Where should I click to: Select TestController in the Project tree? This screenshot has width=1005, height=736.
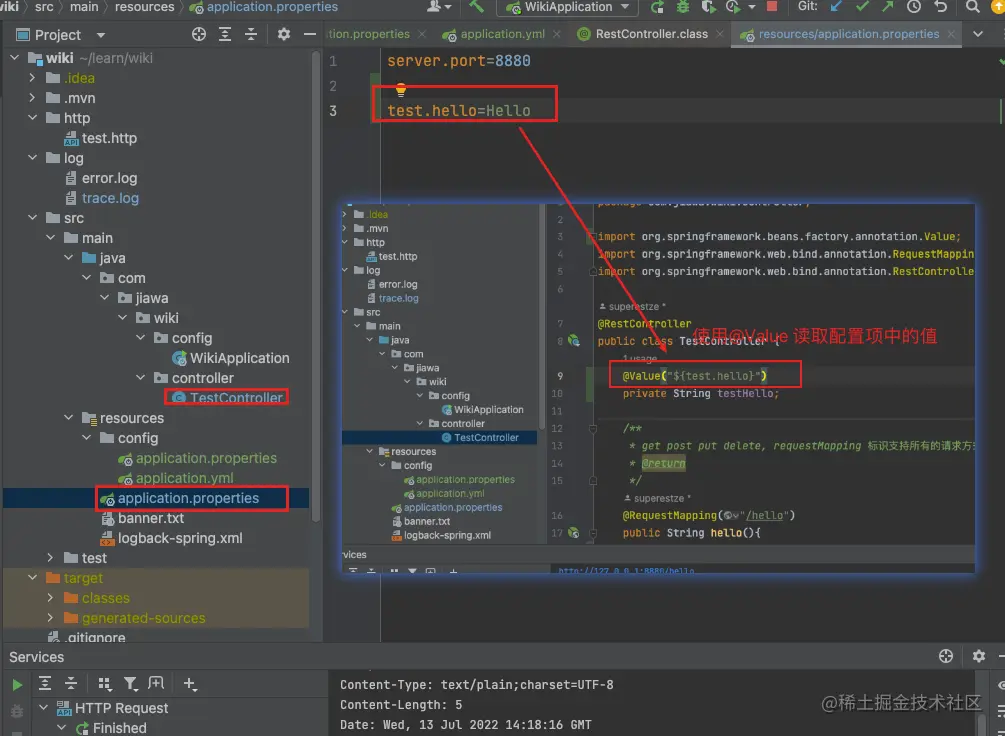(228, 397)
